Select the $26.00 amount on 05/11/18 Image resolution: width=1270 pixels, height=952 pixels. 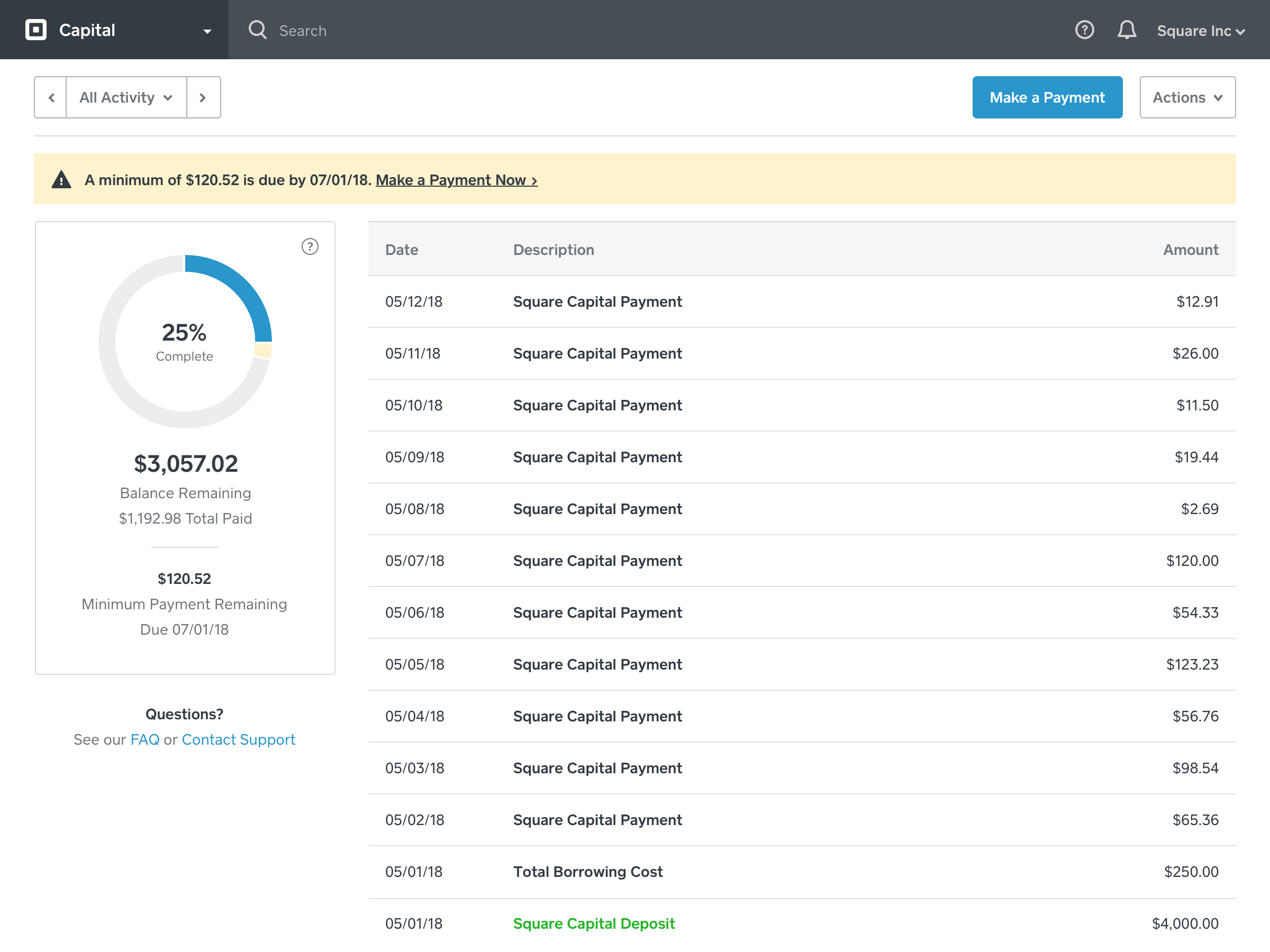(x=1195, y=353)
